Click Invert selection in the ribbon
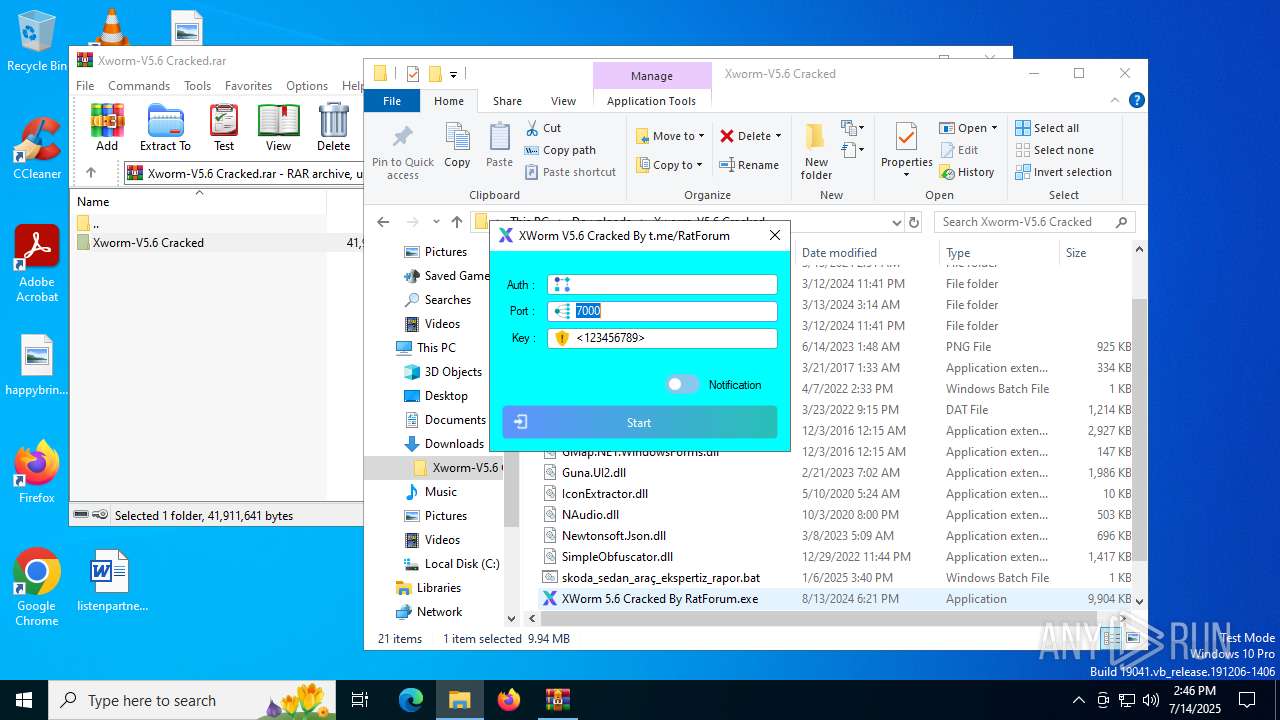The height and width of the screenshot is (720, 1280). coord(1063,172)
